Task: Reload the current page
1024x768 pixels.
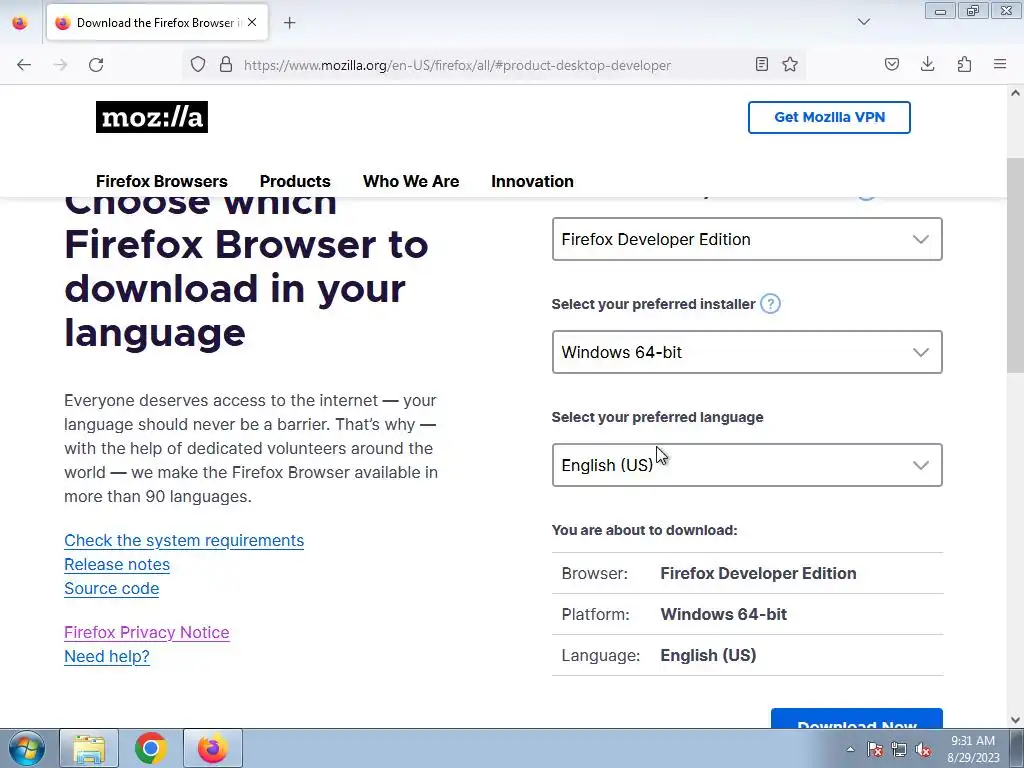Action: tap(96, 65)
